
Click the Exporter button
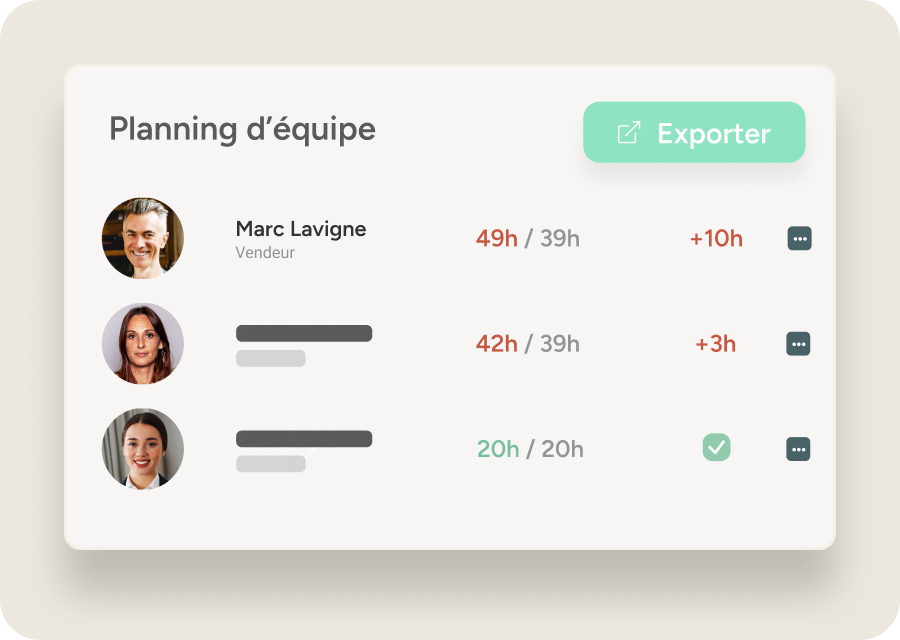694,132
